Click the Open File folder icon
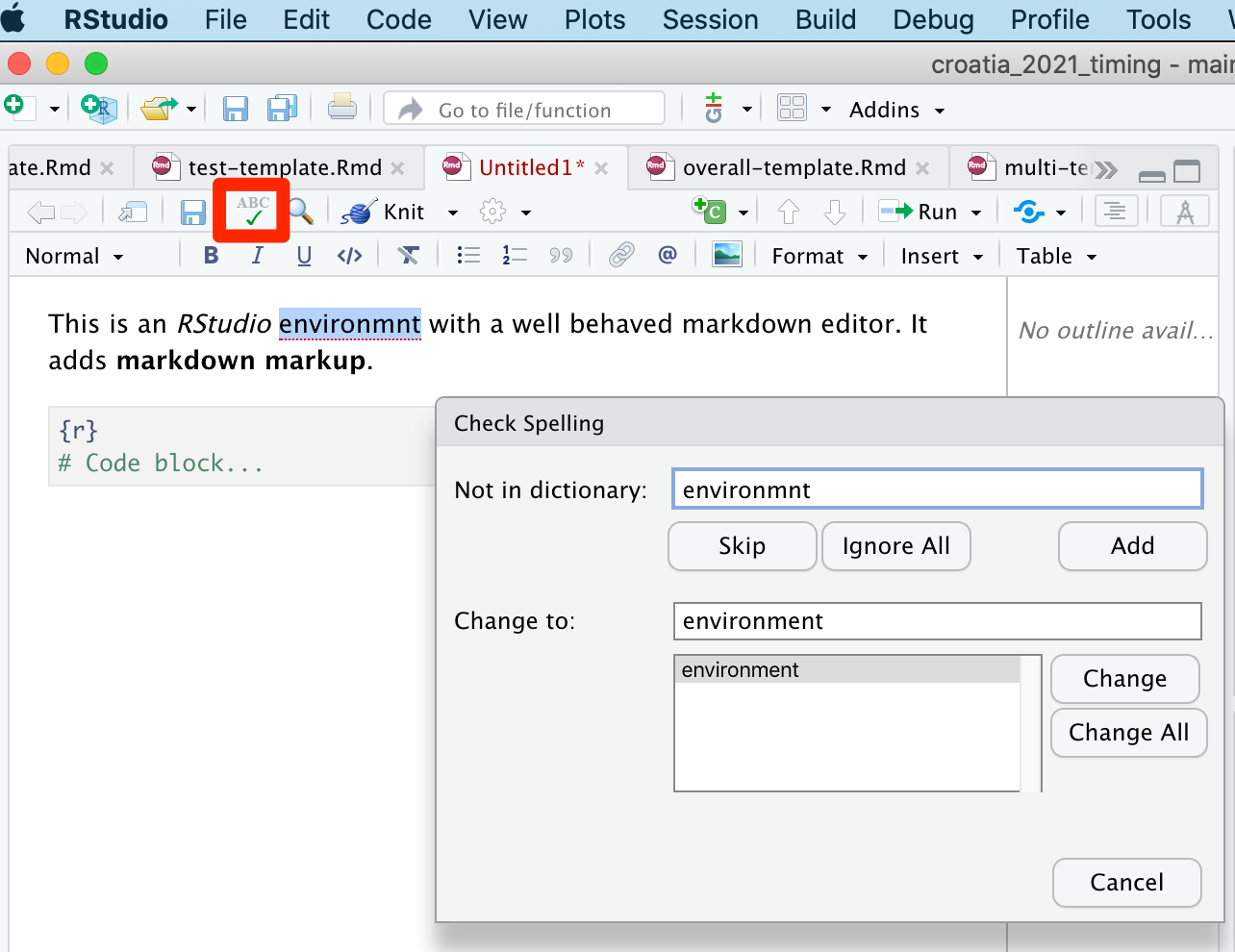The width and height of the screenshot is (1235, 952). pyautogui.click(x=159, y=109)
